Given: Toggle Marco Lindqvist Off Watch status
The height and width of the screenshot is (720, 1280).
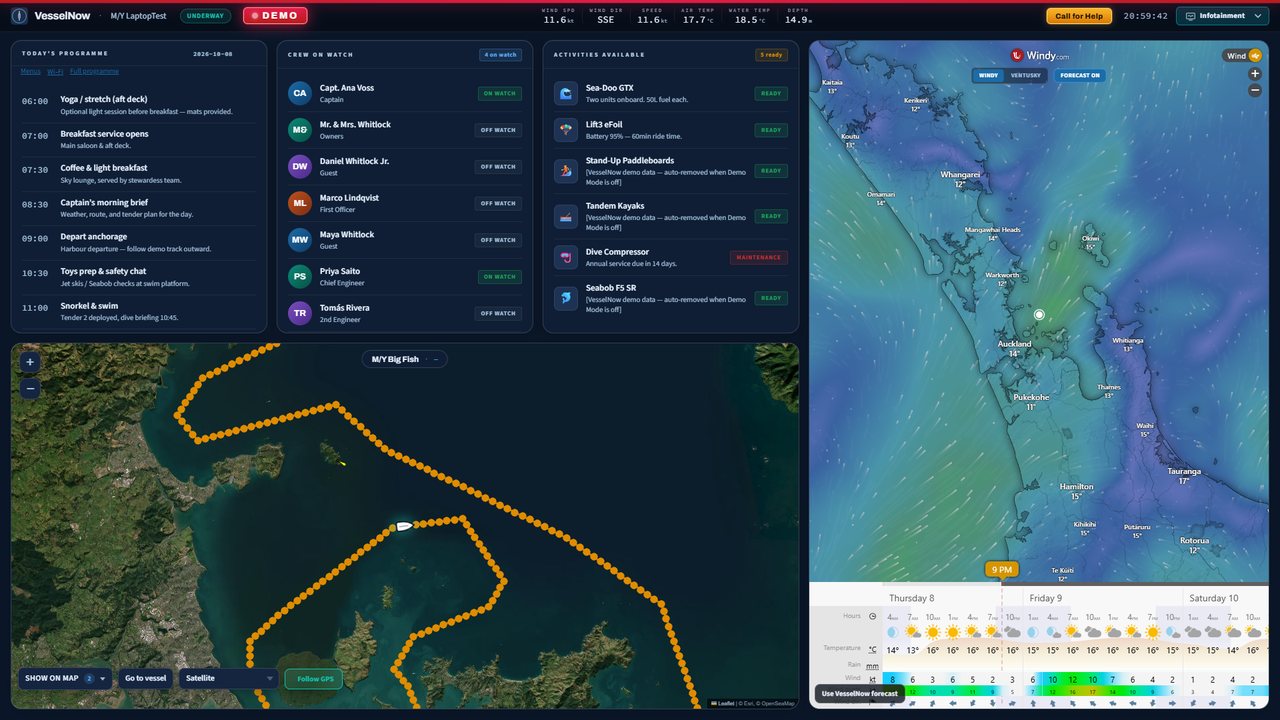Looking at the screenshot, I should [x=498, y=203].
